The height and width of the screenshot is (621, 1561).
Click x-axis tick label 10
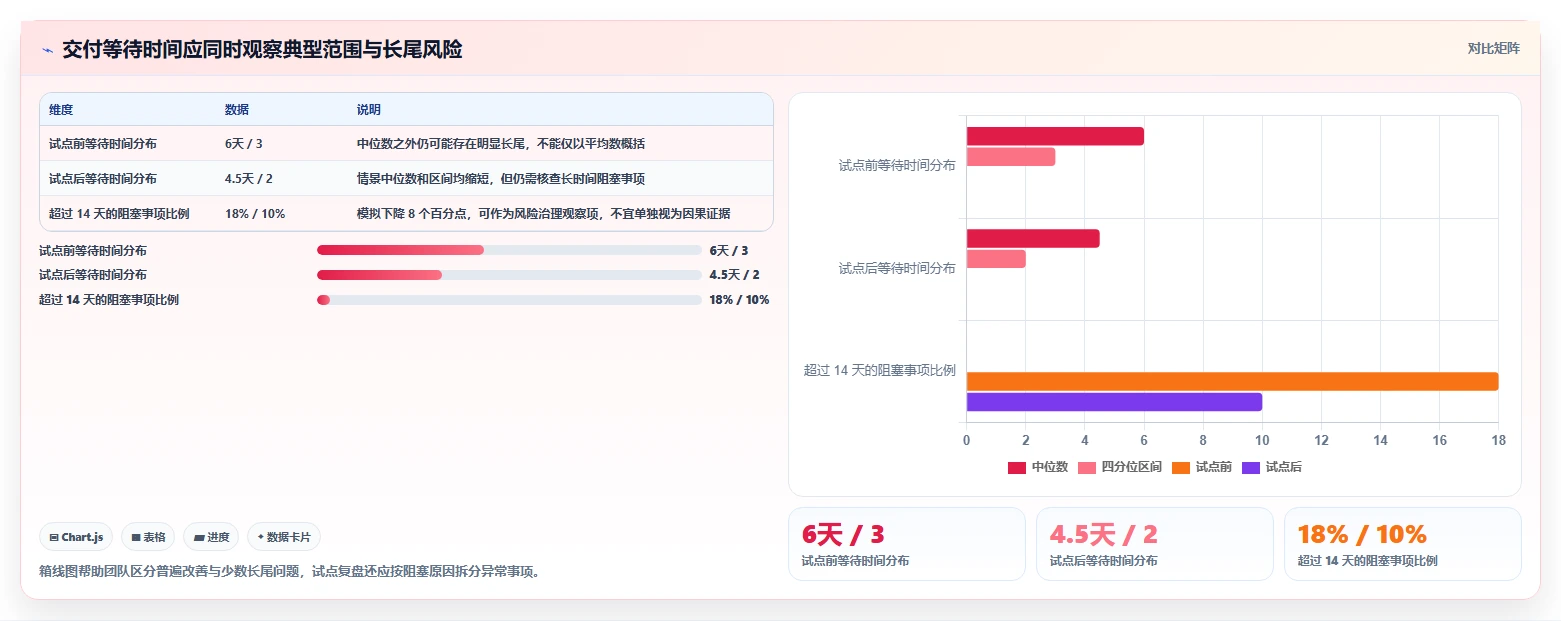point(1262,440)
